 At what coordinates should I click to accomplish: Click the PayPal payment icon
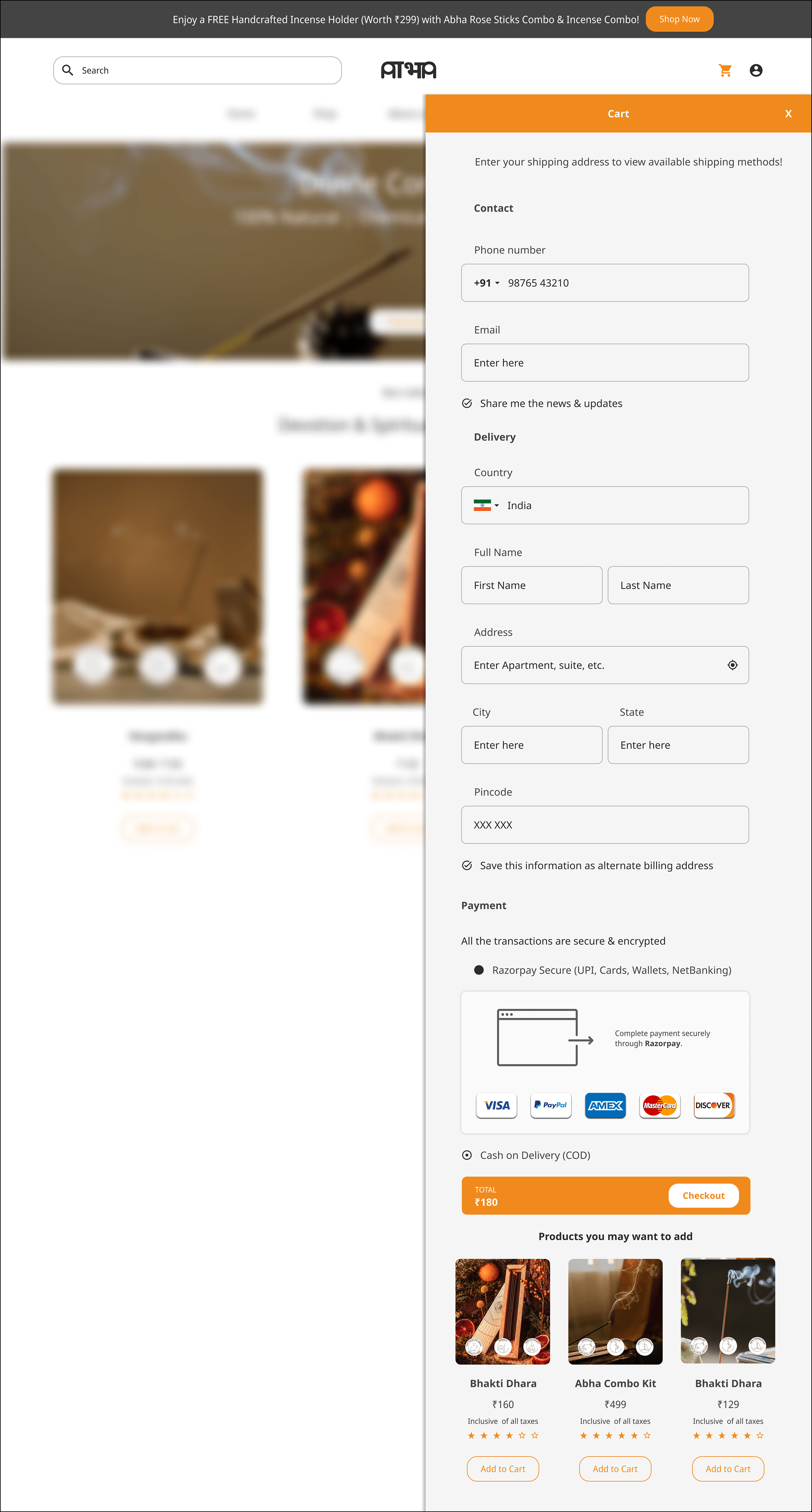pyautogui.click(x=551, y=1105)
